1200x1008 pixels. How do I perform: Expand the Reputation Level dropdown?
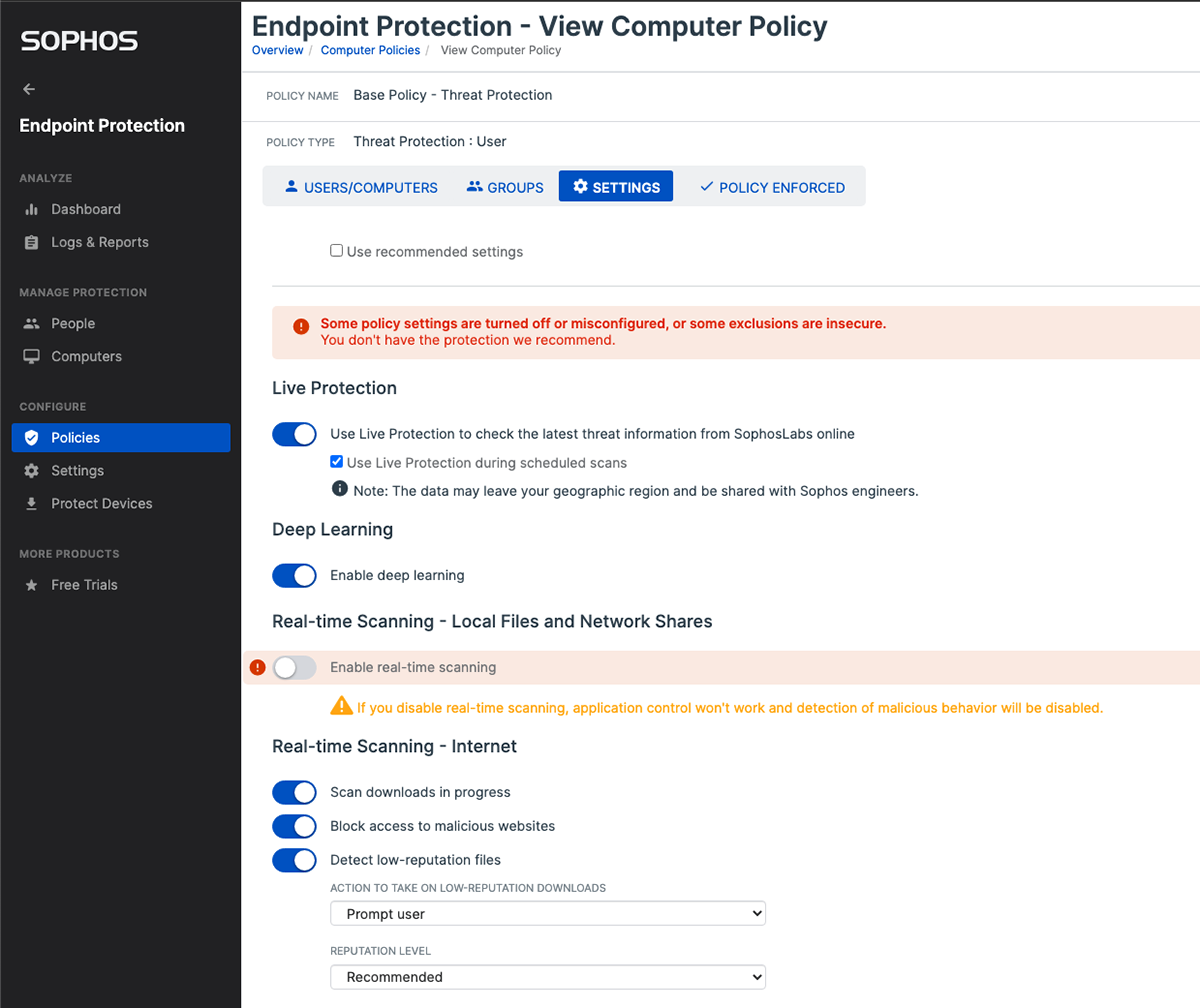(547, 977)
